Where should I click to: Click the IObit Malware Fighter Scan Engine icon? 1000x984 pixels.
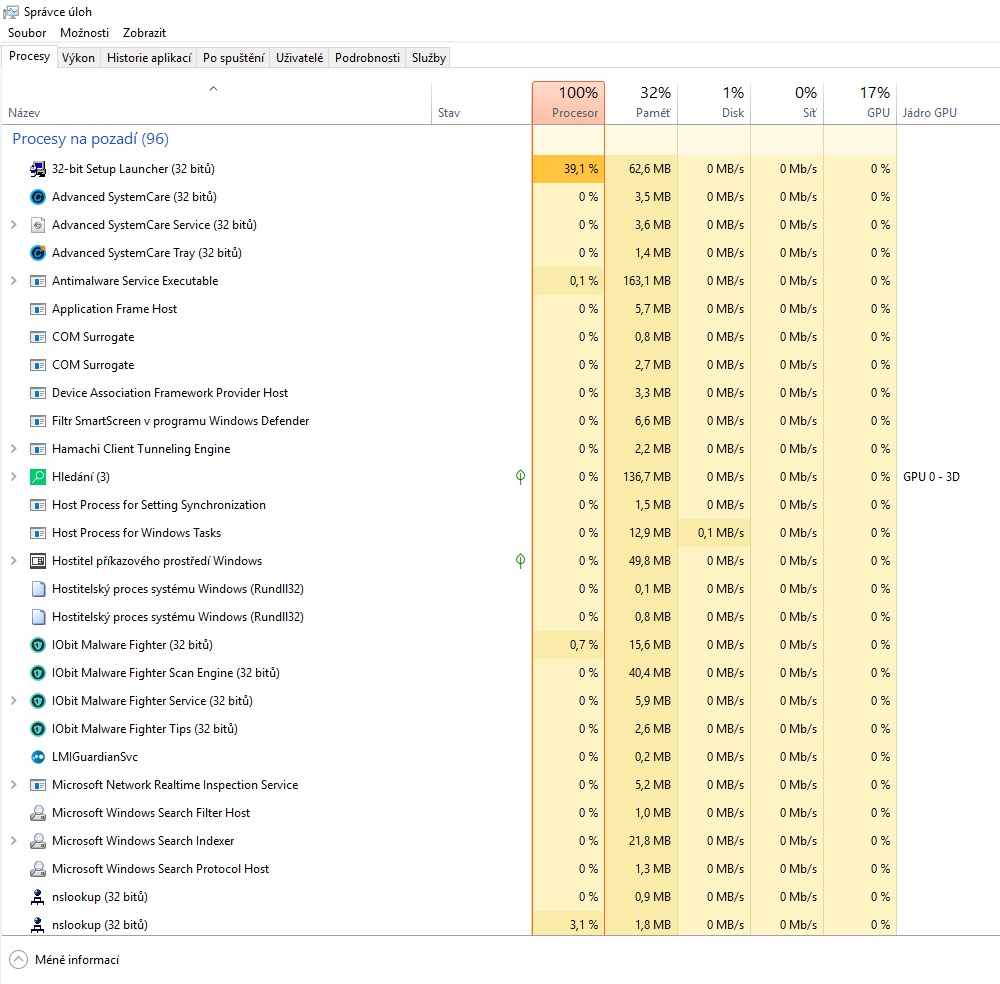pos(38,673)
